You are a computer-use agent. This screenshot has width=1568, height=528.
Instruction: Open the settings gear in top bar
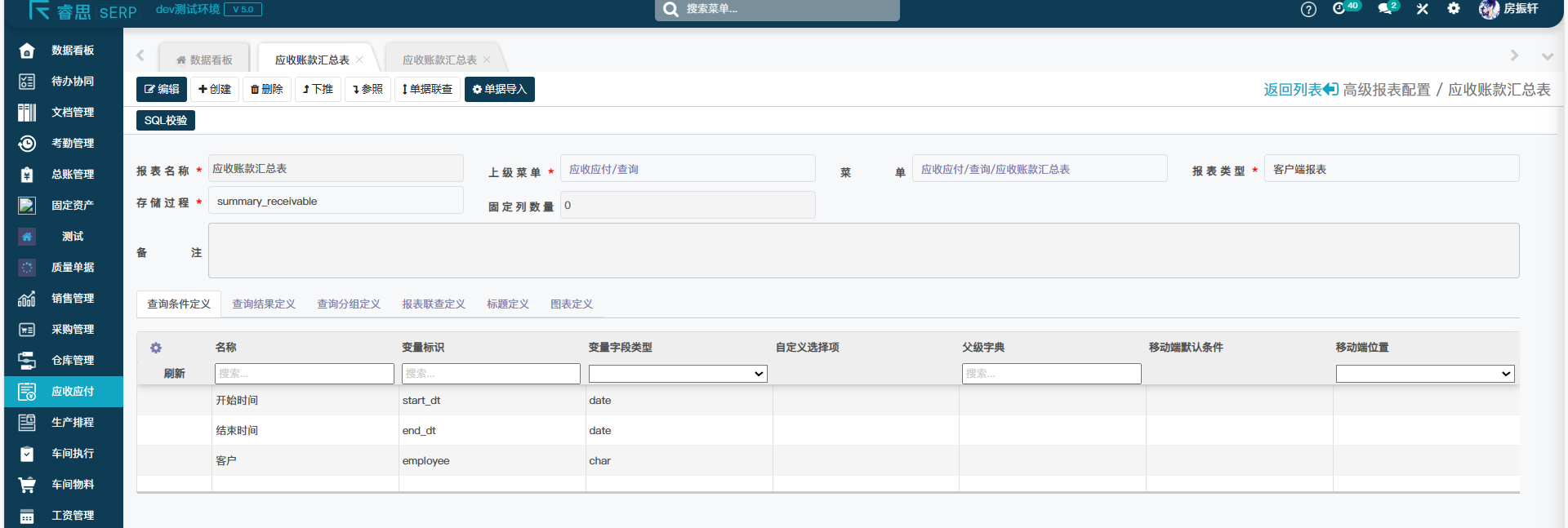click(1454, 9)
